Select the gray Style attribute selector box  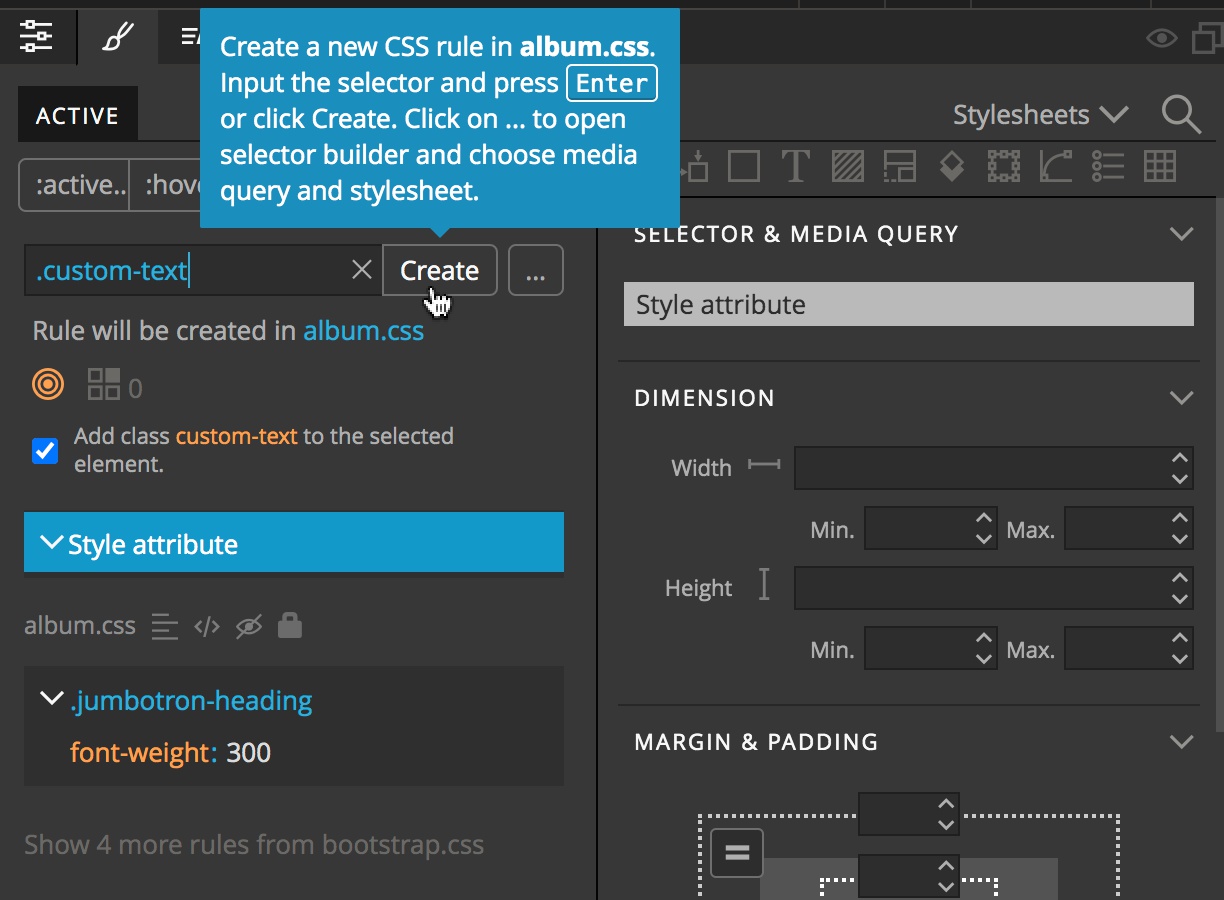point(909,304)
